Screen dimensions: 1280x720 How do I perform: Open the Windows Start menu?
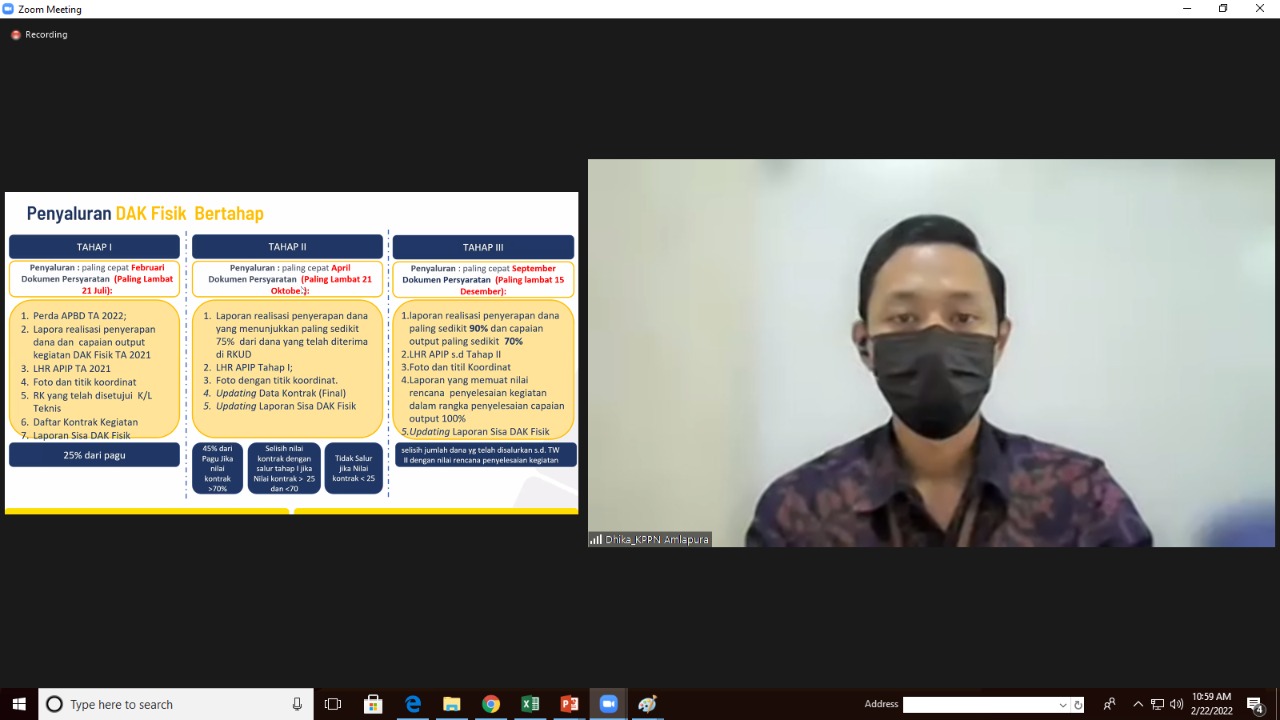tap(19, 704)
